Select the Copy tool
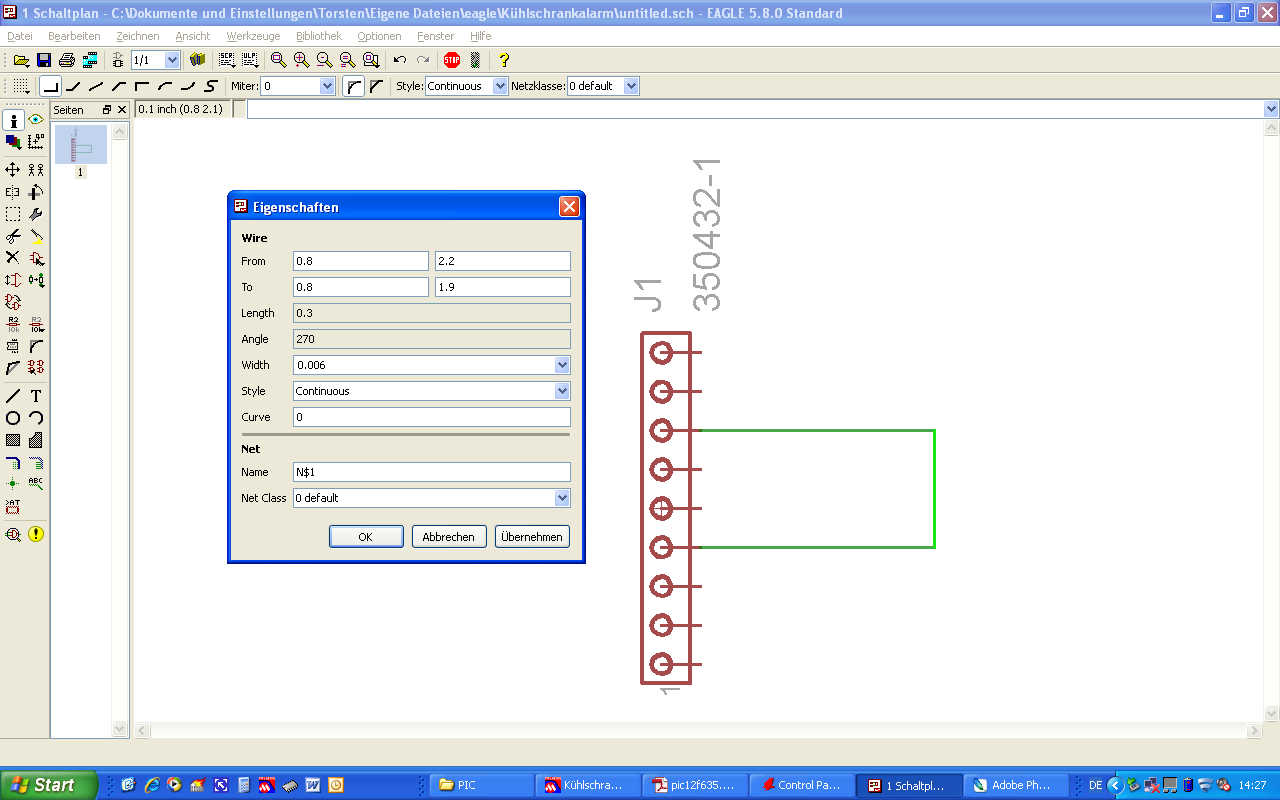 (36, 170)
